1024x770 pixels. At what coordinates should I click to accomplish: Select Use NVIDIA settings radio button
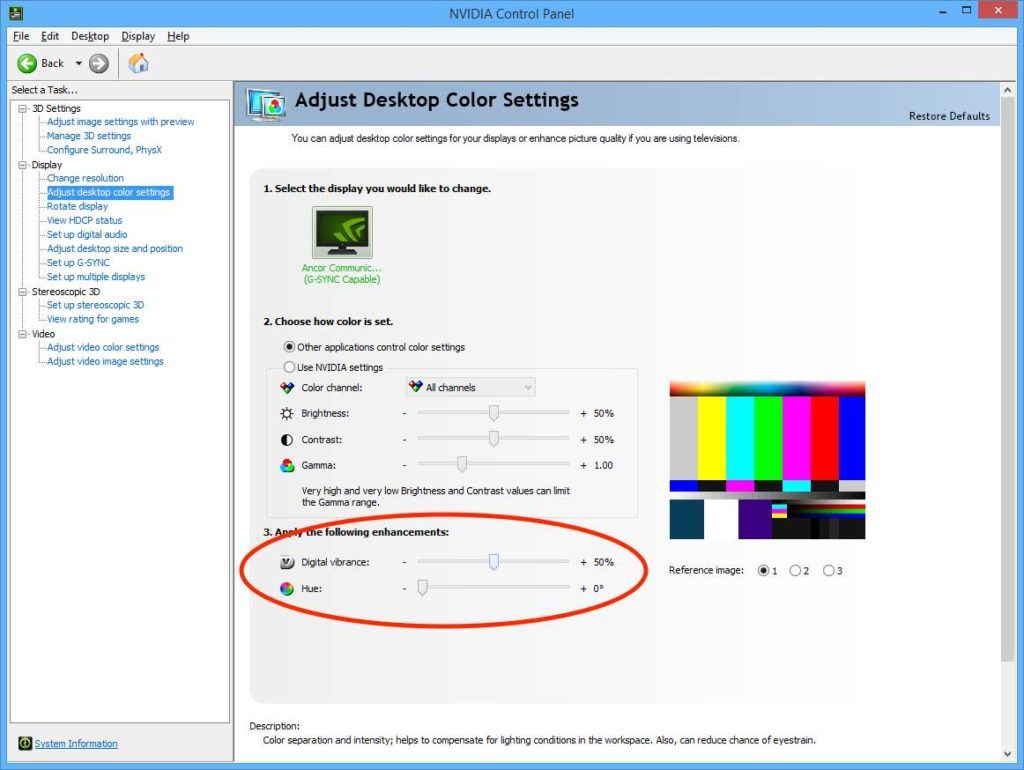289,367
